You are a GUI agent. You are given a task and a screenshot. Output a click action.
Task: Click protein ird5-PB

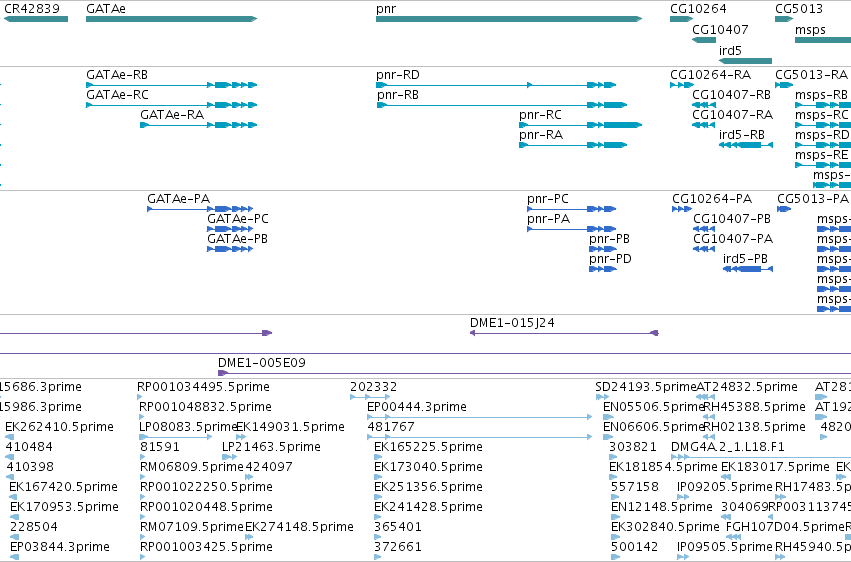click(x=748, y=269)
